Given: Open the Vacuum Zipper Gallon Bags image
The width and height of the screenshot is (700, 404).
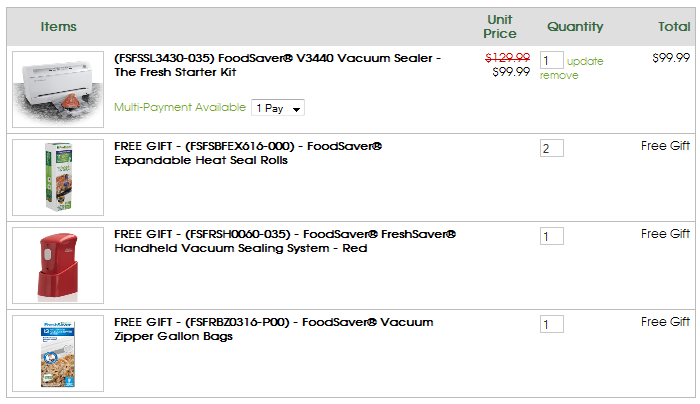Looking at the screenshot, I should pyautogui.click(x=58, y=353).
